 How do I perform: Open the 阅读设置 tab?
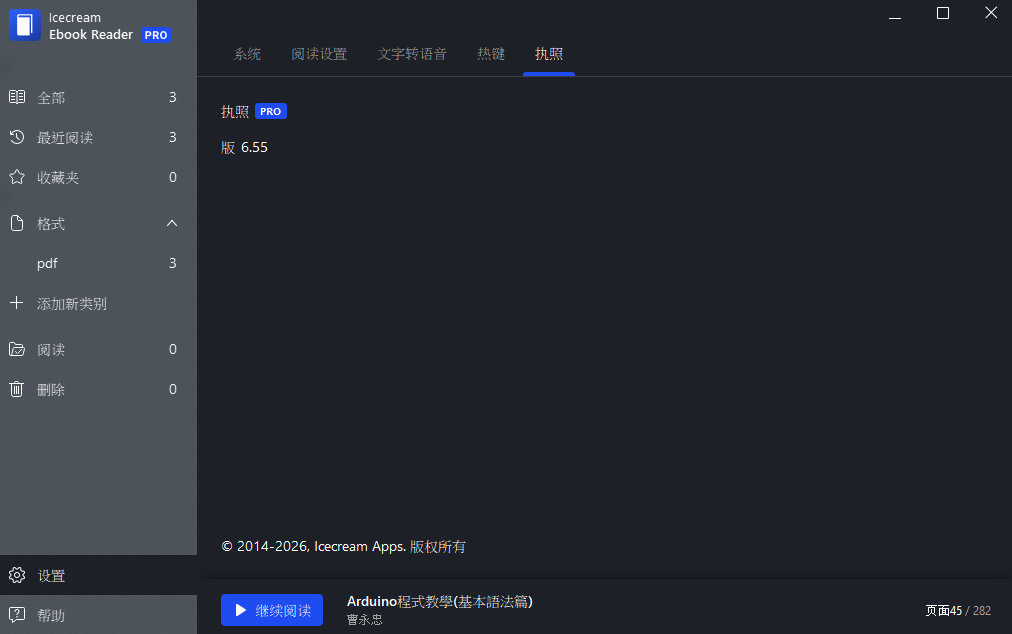319,54
